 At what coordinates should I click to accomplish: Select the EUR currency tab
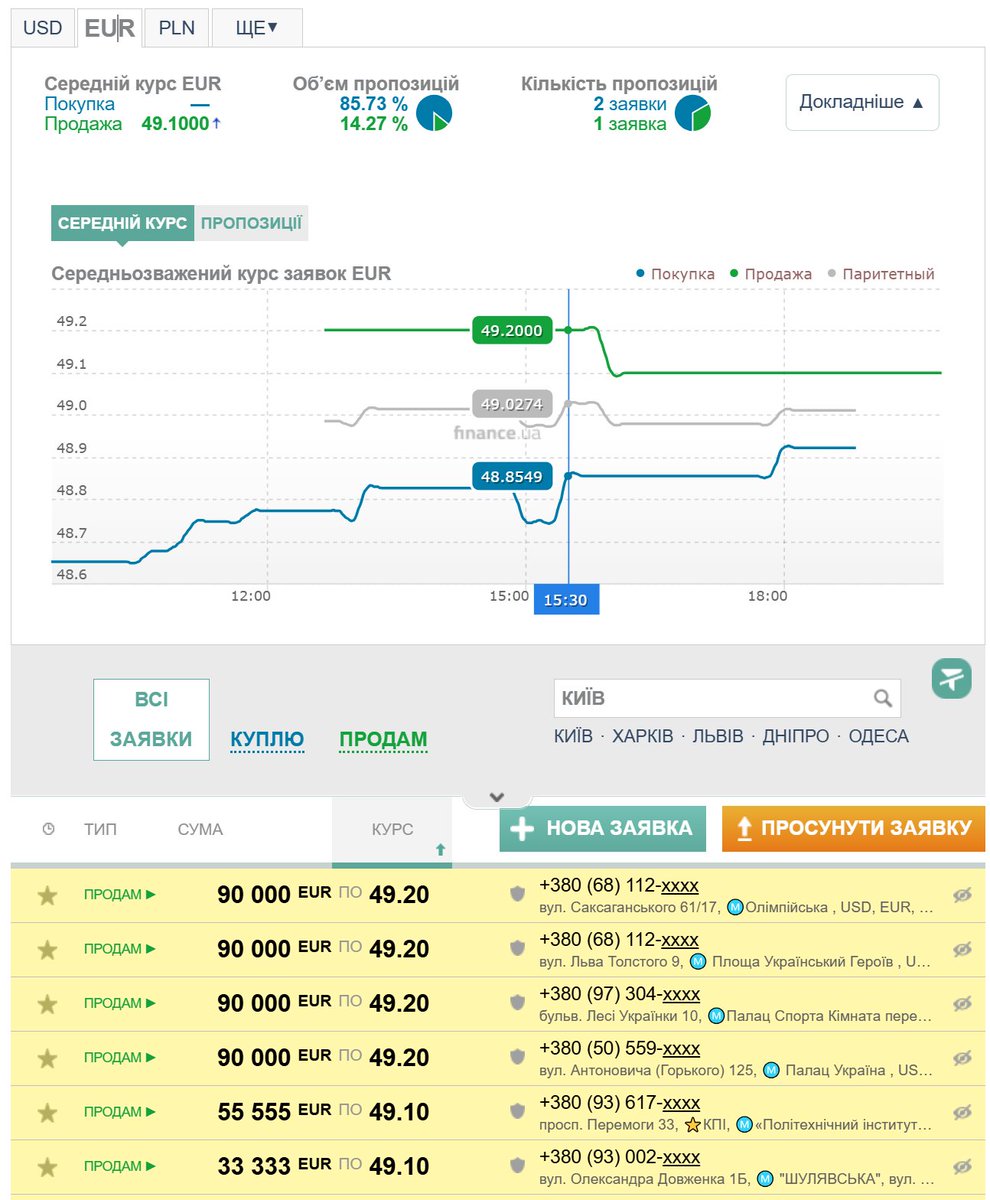(109, 28)
